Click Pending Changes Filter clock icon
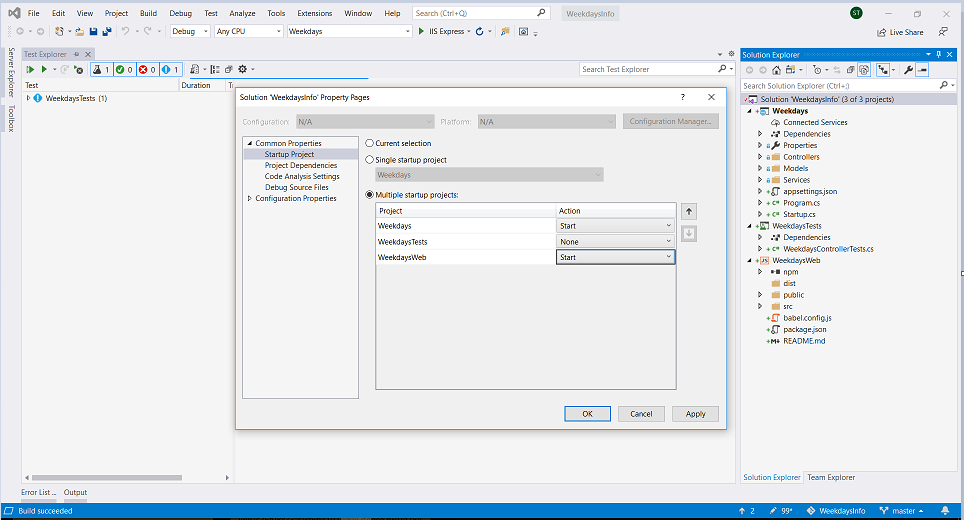964x520 pixels. [x=817, y=70]
